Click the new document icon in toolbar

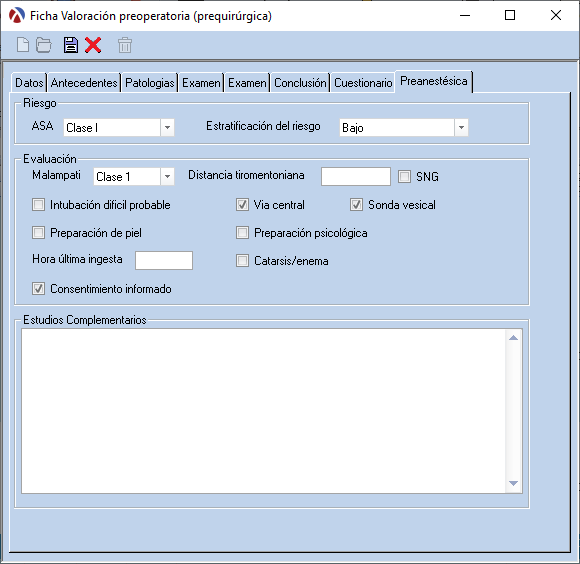(x=23, y=45)
